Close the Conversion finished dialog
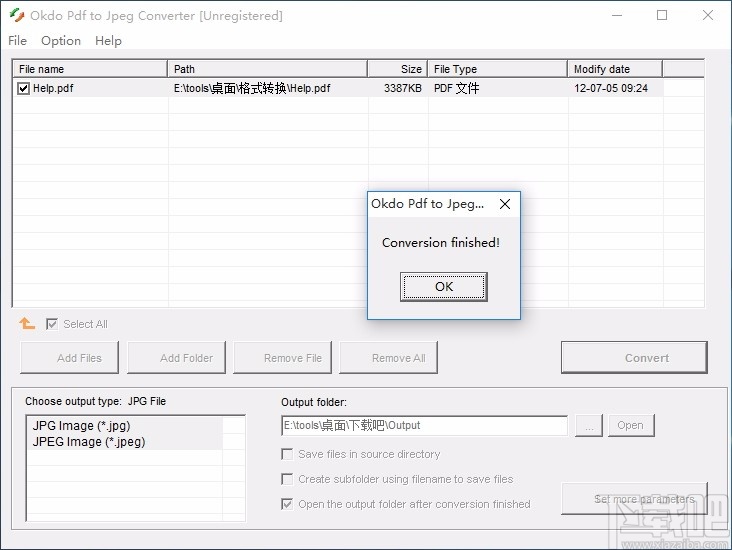732x550 pixels. [x=505, y=204]
